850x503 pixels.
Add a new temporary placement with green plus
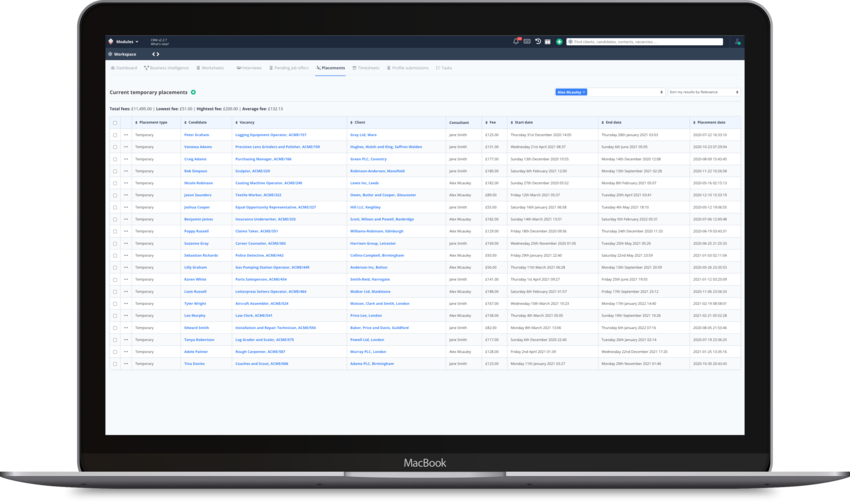click(x=193, y=92)
